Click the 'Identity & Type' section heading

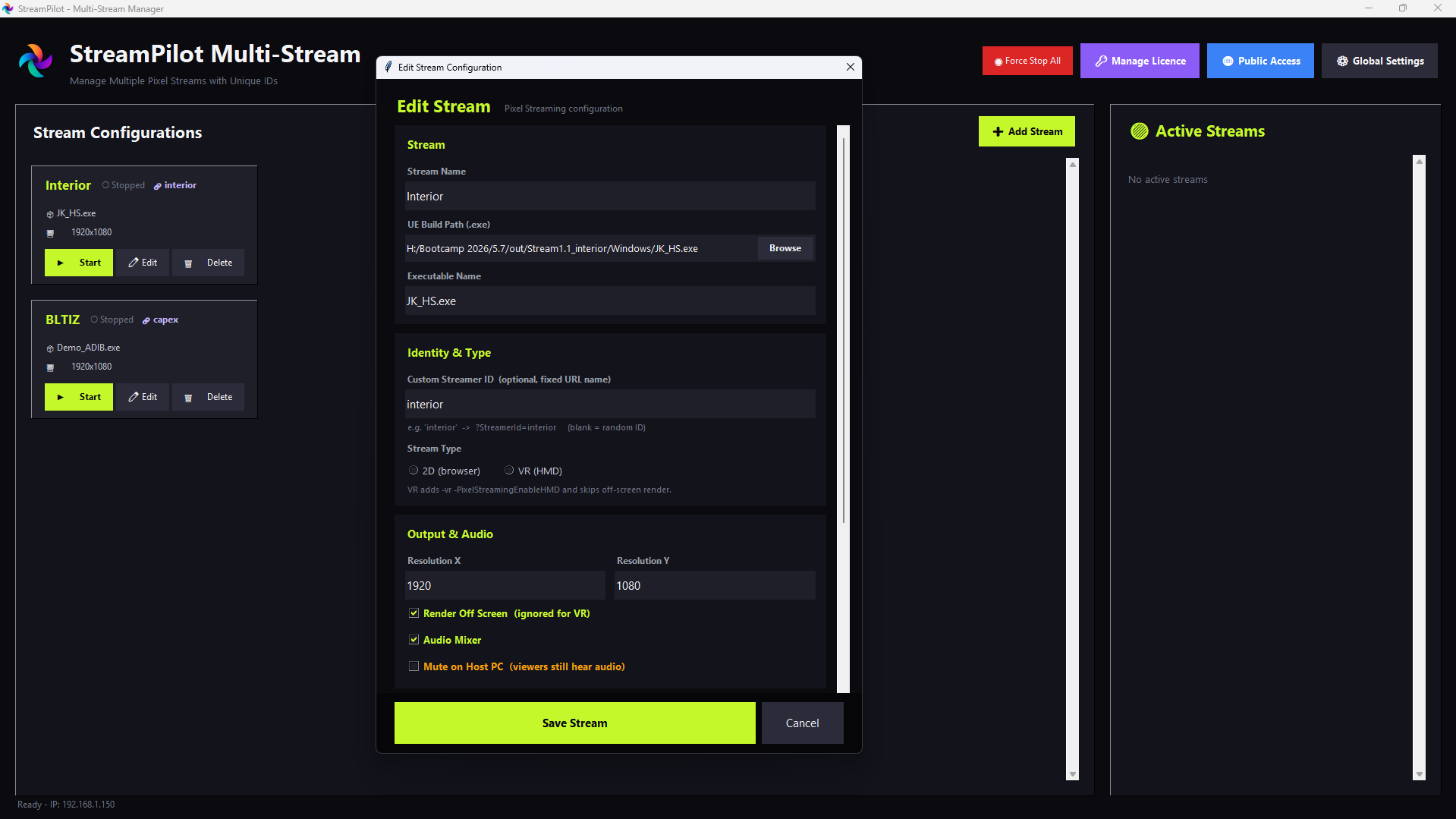tap(449, 353)
